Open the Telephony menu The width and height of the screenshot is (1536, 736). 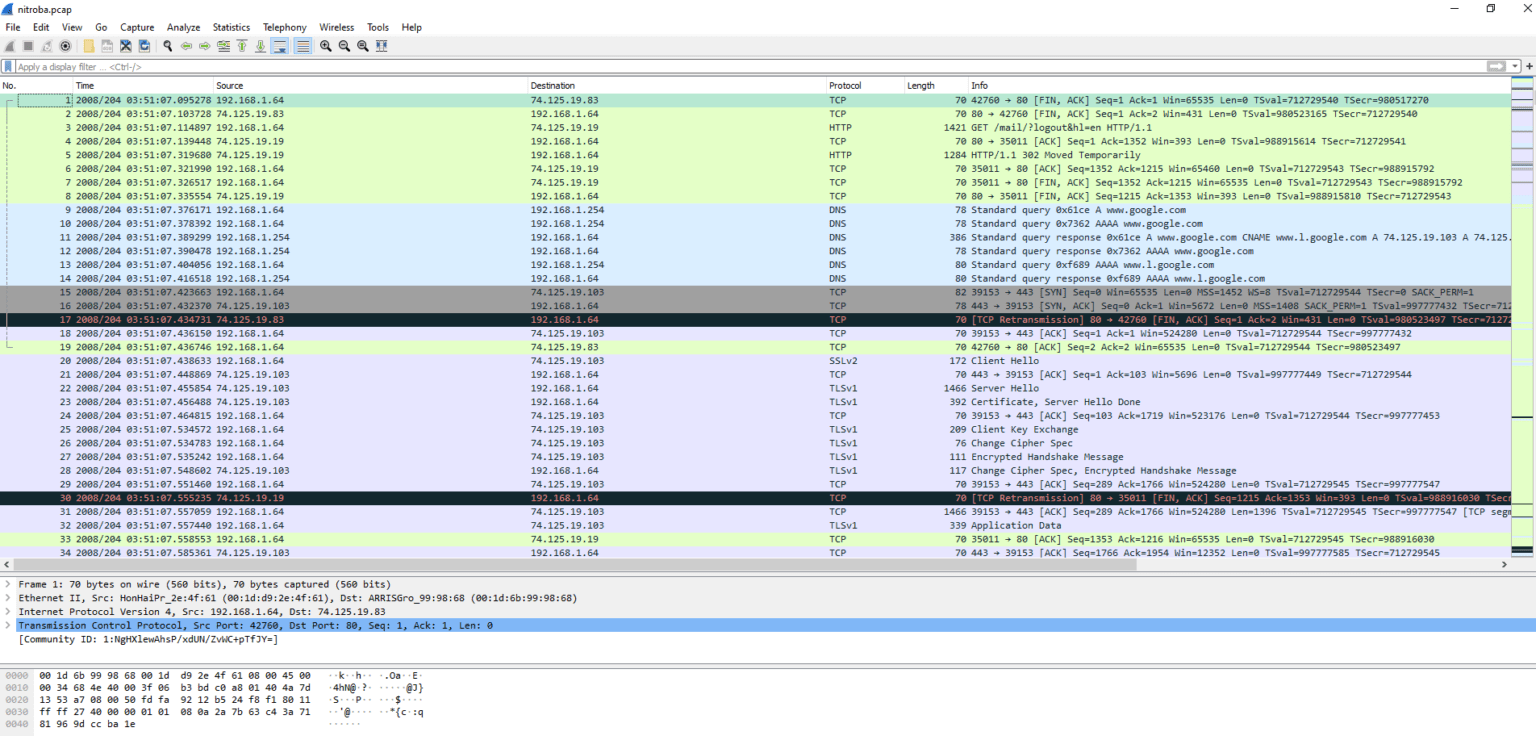284,27
